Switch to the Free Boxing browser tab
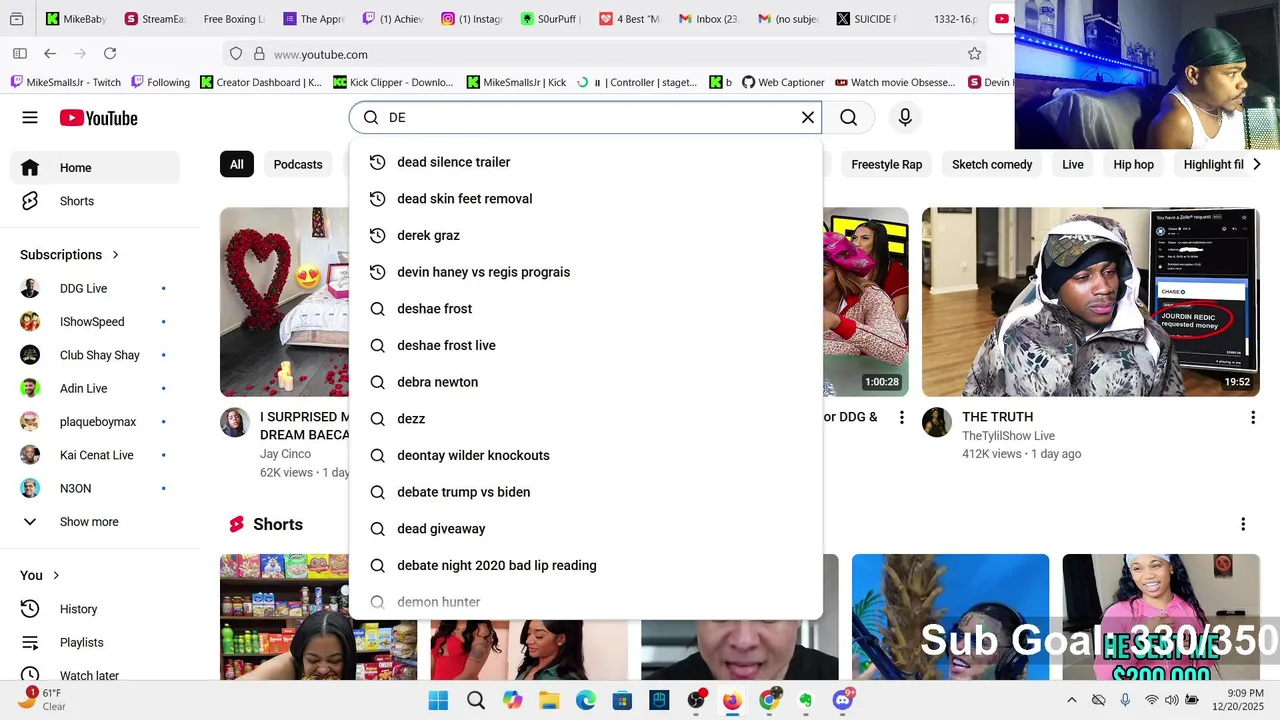 (x=233, y=19)
